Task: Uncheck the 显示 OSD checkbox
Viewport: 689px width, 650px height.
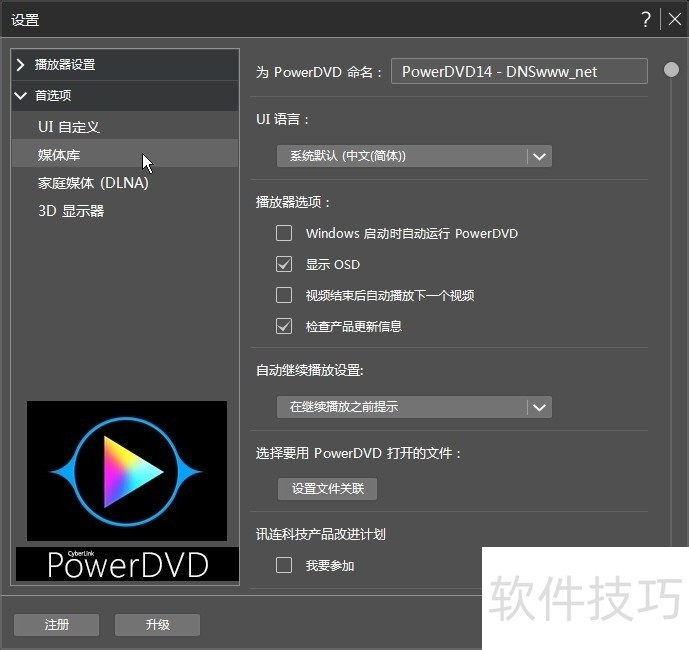Action: pos(284,264)
